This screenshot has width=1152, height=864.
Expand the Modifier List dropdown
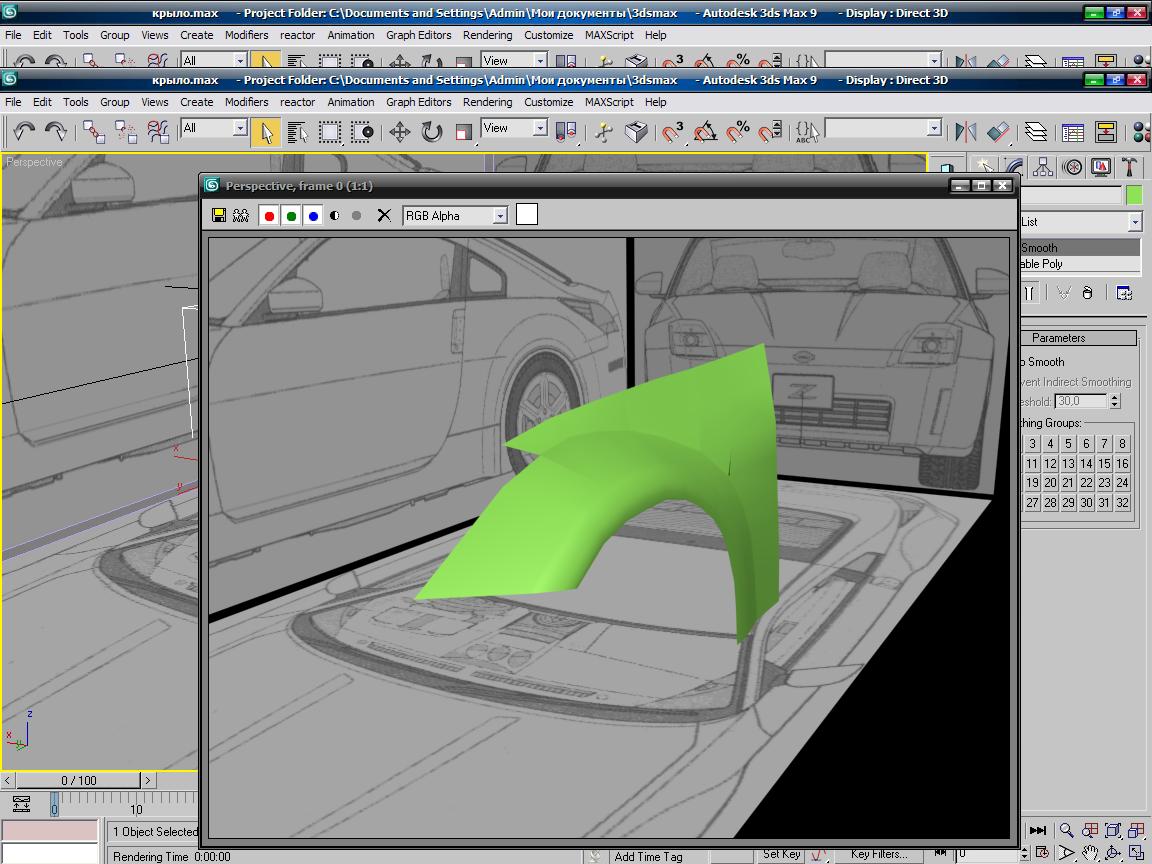click(1135, 222)
